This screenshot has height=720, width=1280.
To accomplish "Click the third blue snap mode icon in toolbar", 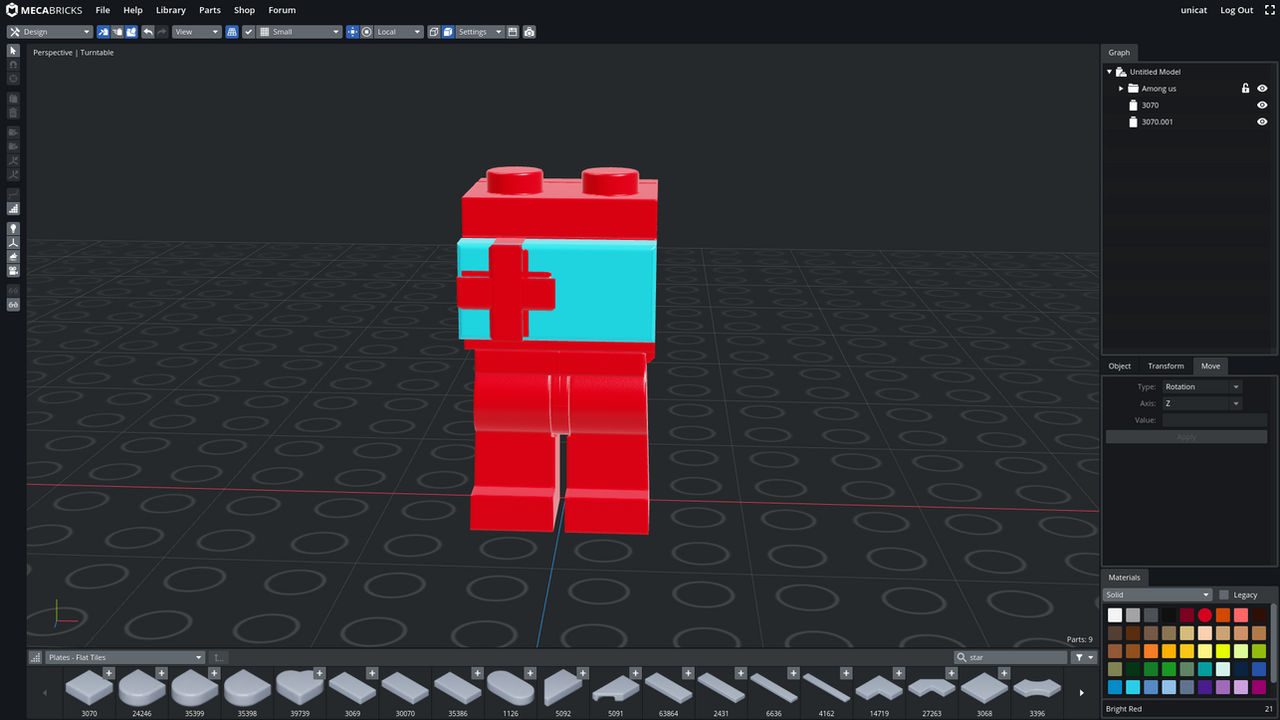I will 131,32.
